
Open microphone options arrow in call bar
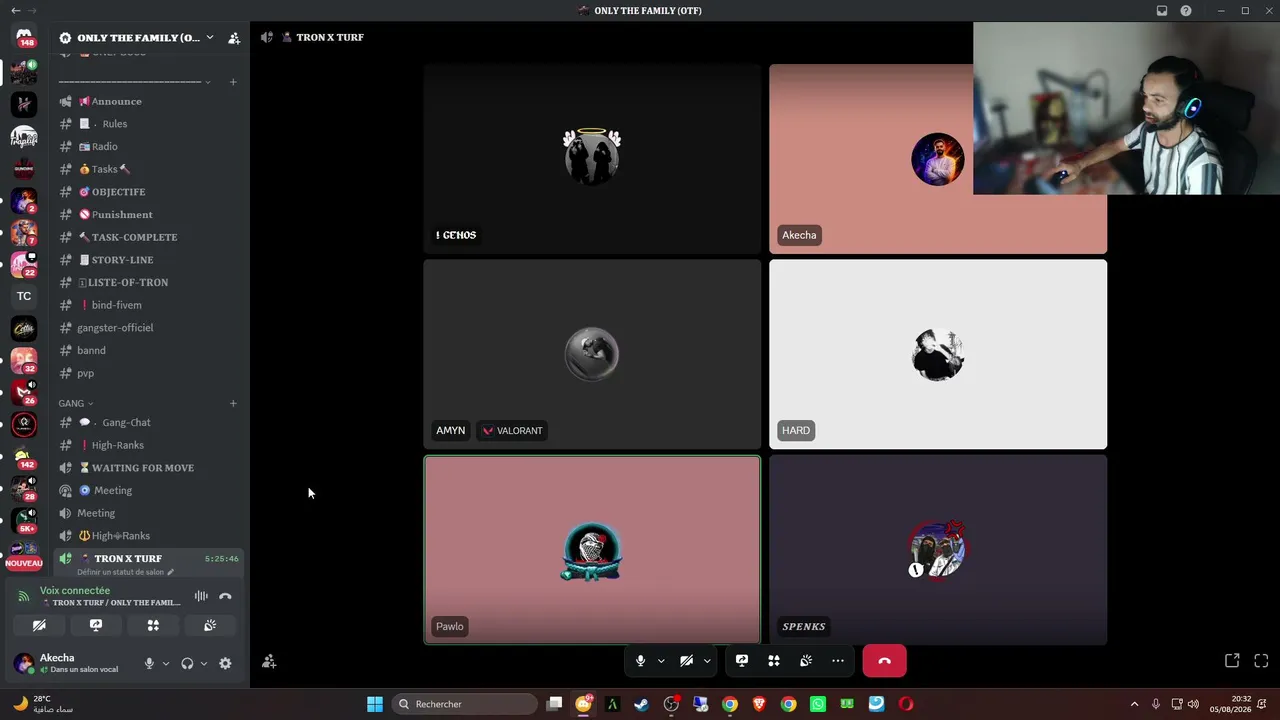[x=661, y=661]
